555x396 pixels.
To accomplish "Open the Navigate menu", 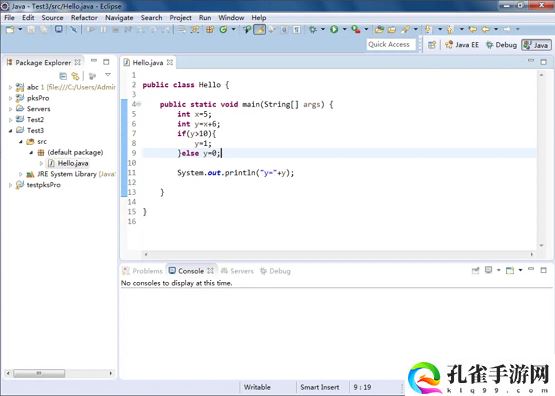I will tap(119, 18).
